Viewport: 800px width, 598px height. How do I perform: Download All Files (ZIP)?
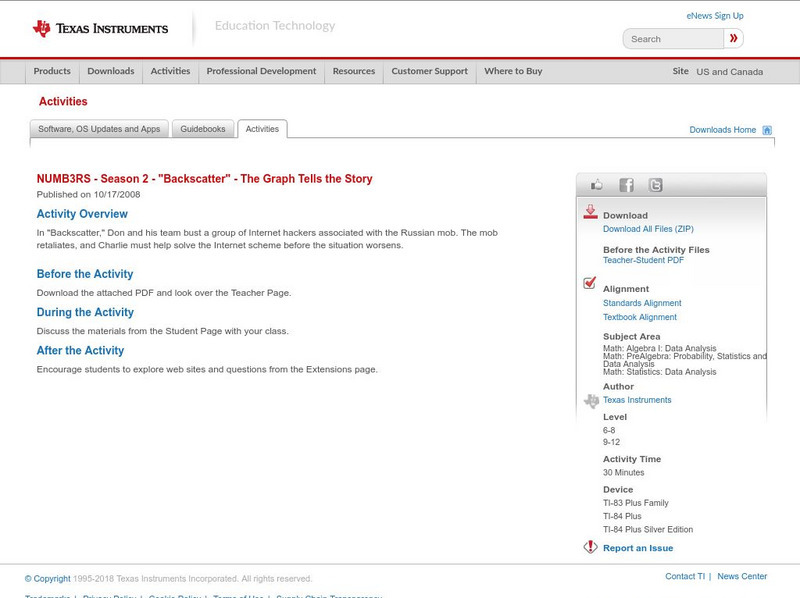click(x=648, y=229)
